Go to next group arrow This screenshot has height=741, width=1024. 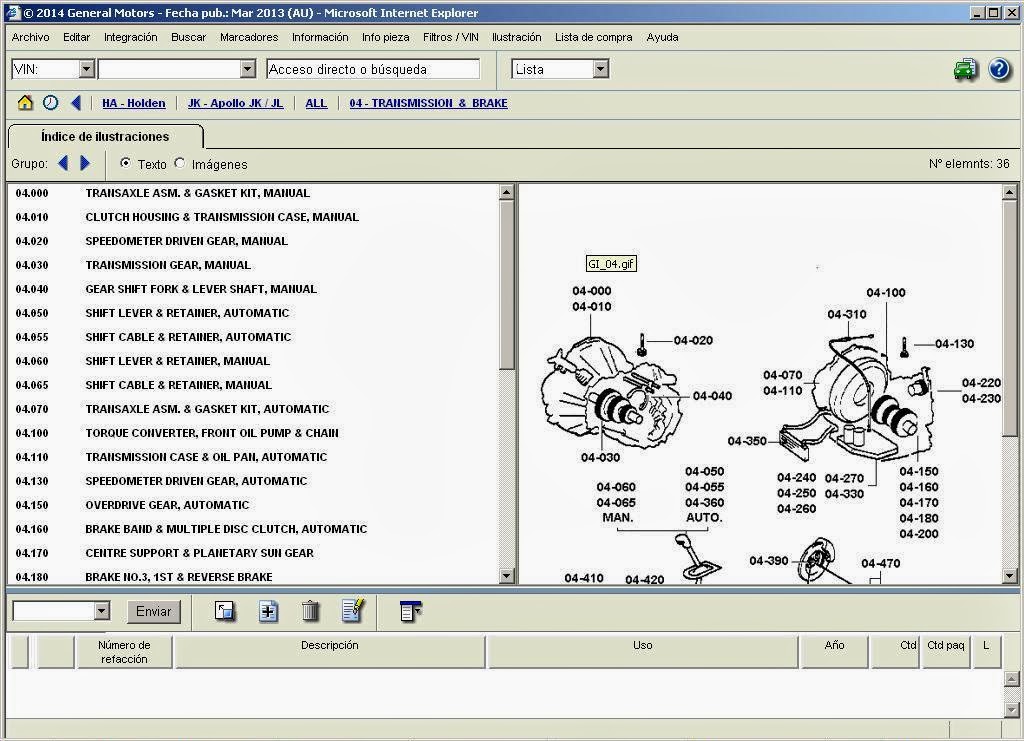[85, 163]
